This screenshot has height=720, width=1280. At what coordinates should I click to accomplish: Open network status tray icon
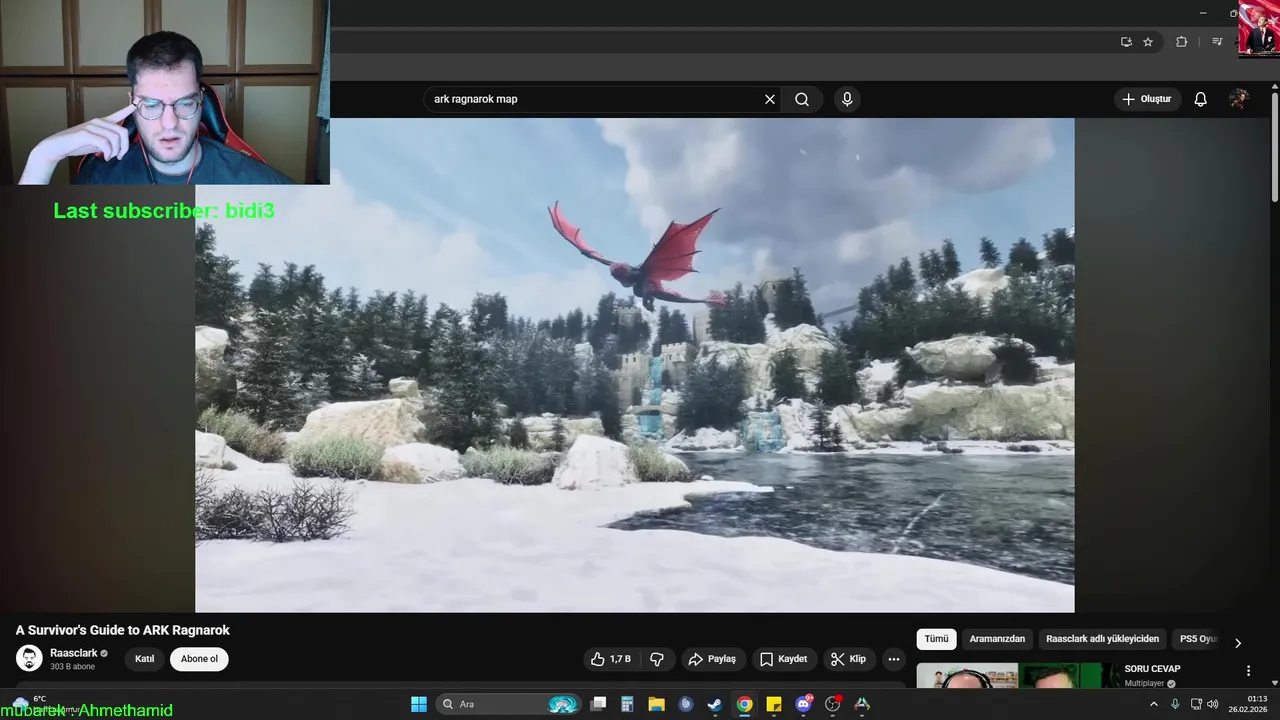click(1196, 704)
